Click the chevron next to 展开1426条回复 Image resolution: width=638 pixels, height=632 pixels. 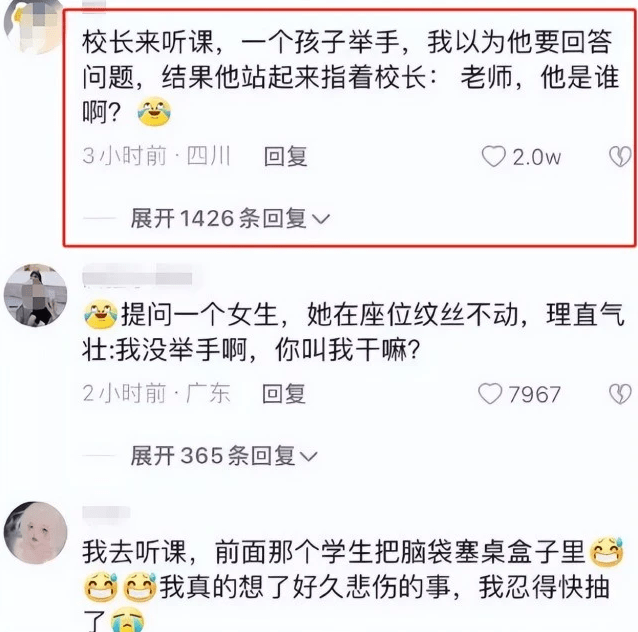pos(321,219)
